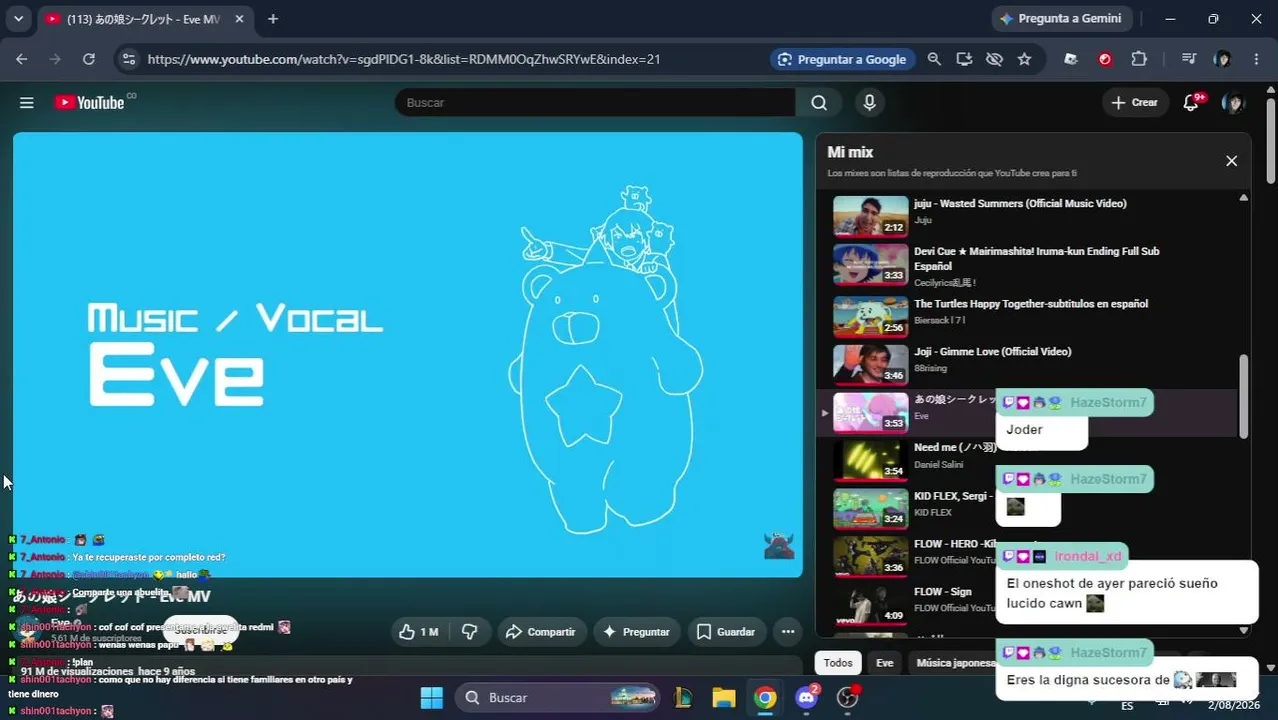Open Chrome media controls icon
Screen dimensions: 1278x720
[x=1188, y=59]
